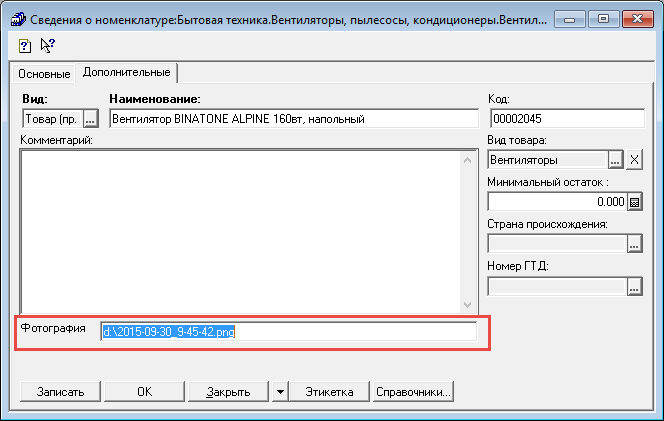Open the Вид type selection button
This screenshot has width=664, height=421.
pyautogui.click(x=91, y=119)
